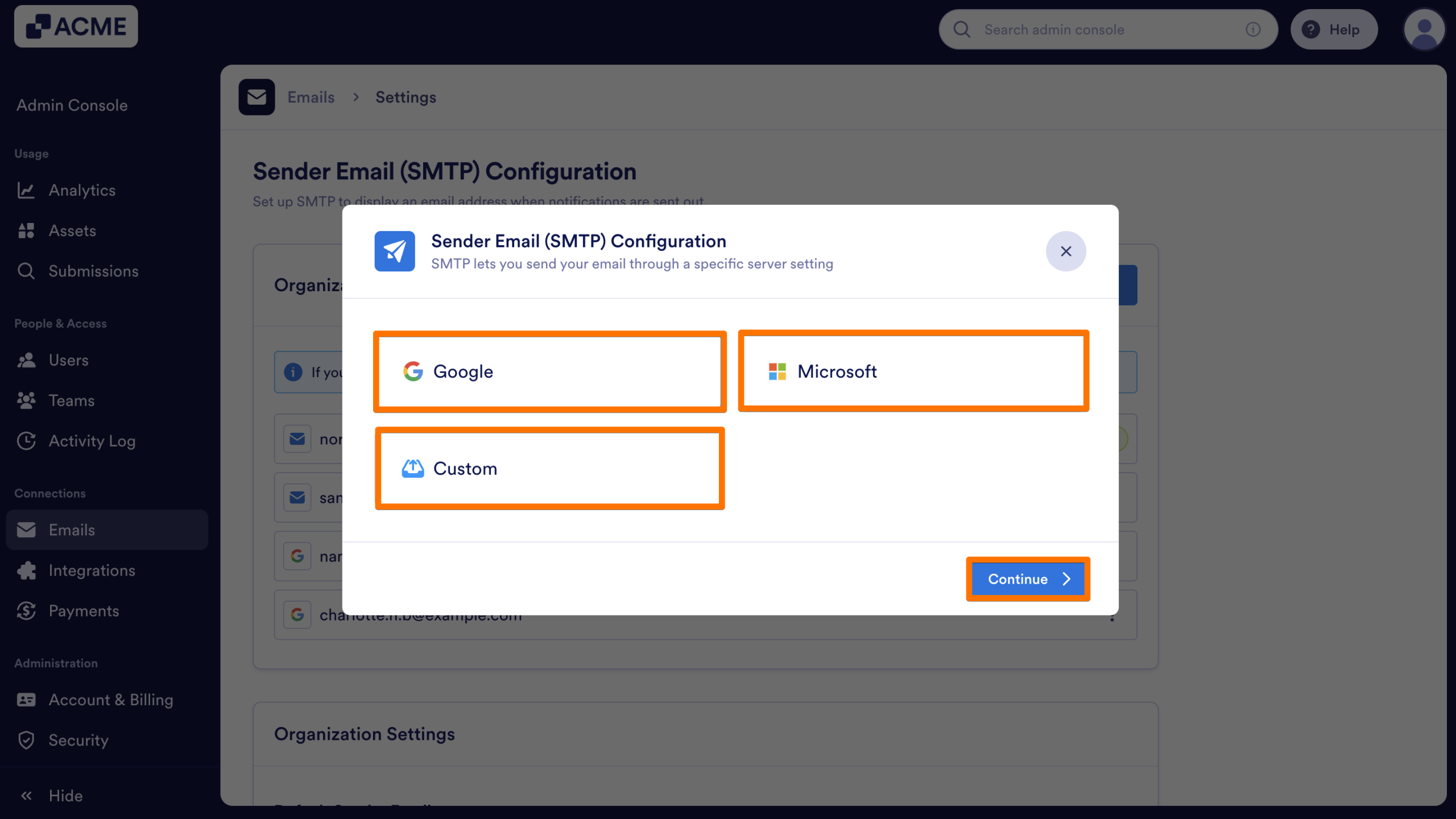The height and width of the screenshot is (819, 1456).
Task: Open Help from the top bar
Action: (1334, 30)
